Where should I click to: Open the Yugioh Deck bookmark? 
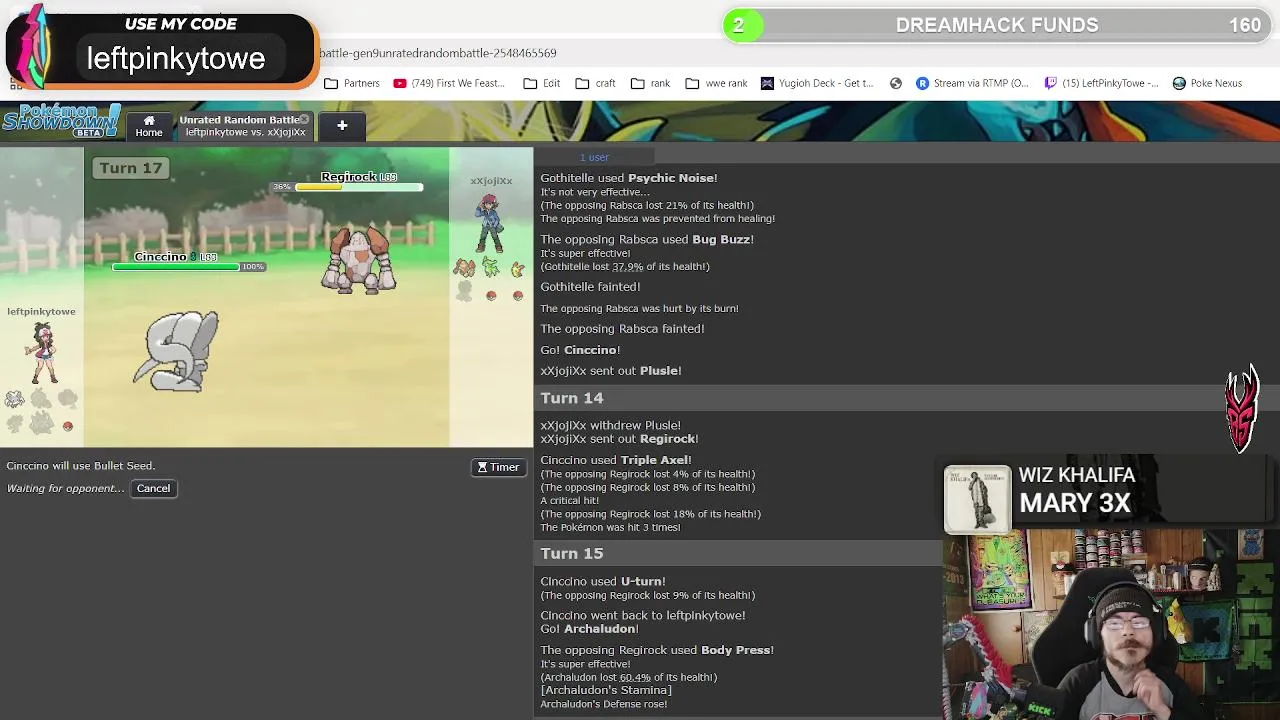[817, 83]
